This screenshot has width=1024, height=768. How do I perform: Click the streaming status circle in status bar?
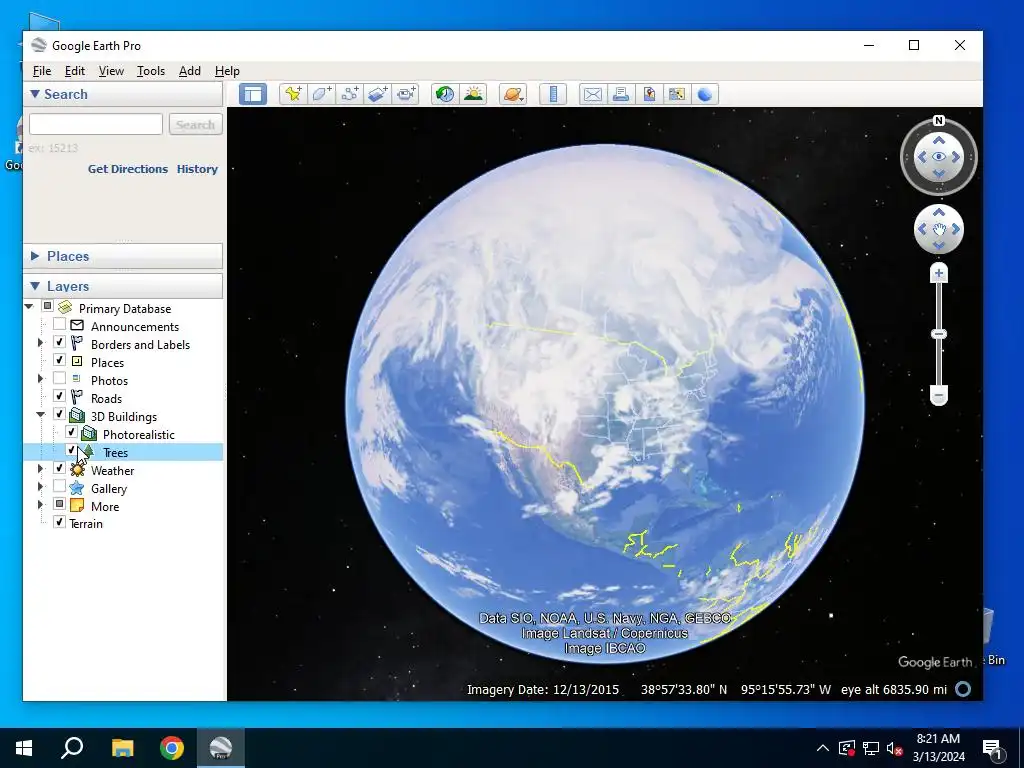(x=963, y=689)
